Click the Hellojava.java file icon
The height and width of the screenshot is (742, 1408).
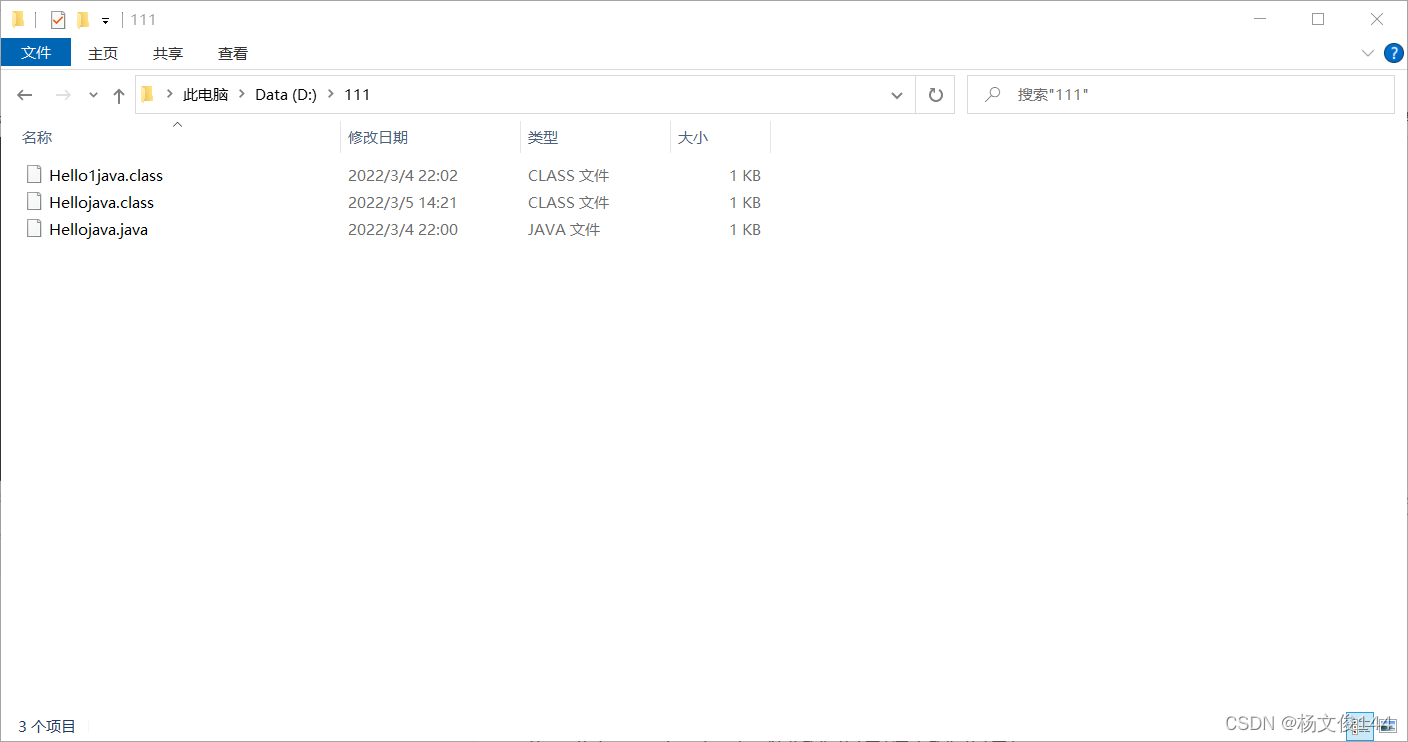tap(35, 228)
